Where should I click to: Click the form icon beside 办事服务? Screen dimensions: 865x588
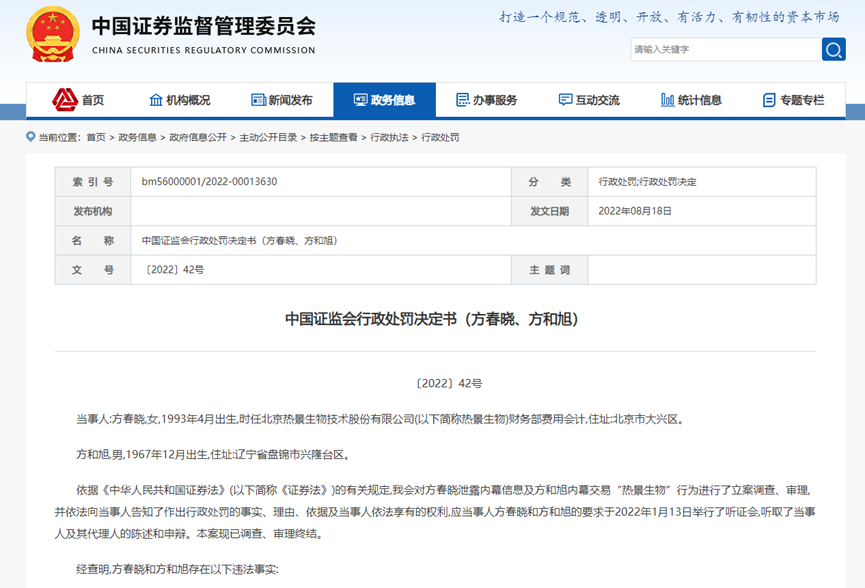point(463,100)
